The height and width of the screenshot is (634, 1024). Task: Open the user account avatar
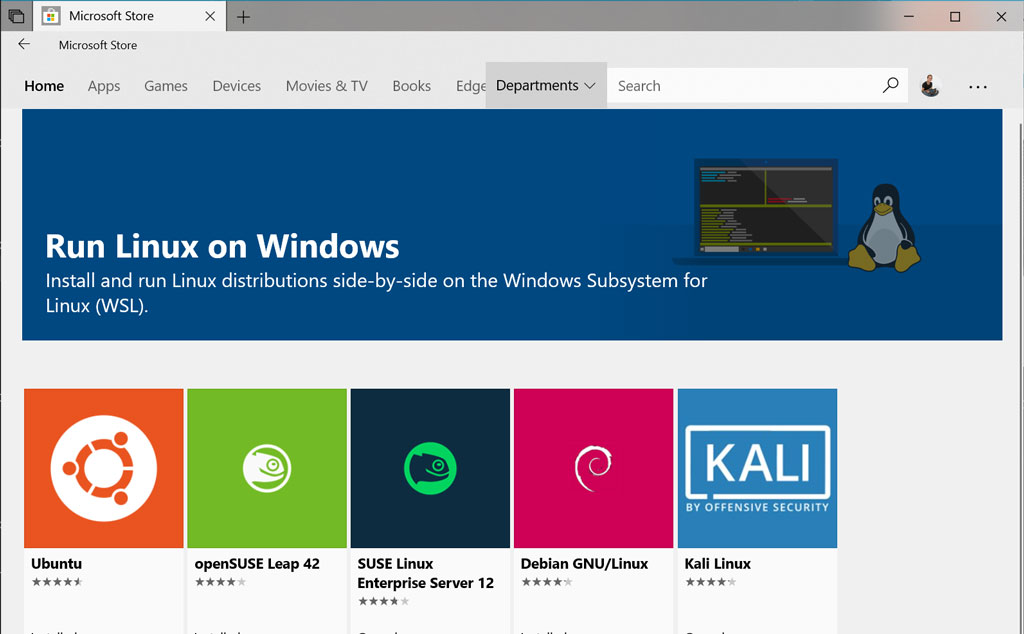tap(930, 86)
